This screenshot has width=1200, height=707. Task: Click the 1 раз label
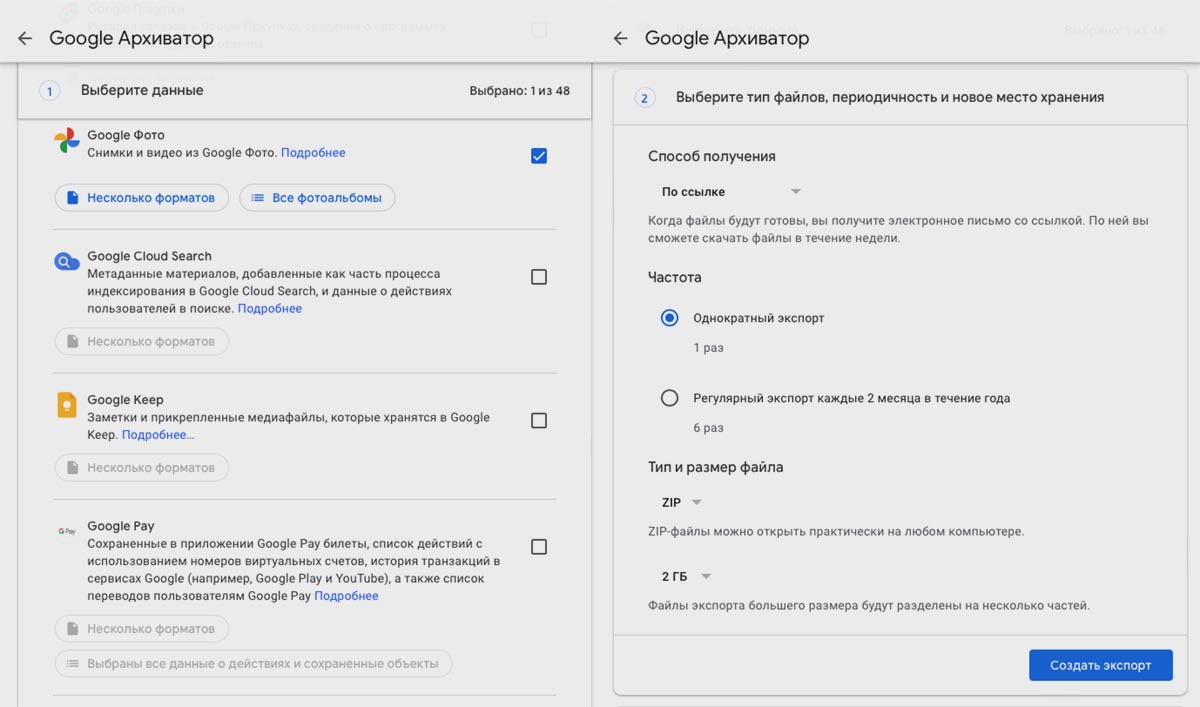[708, 348]
